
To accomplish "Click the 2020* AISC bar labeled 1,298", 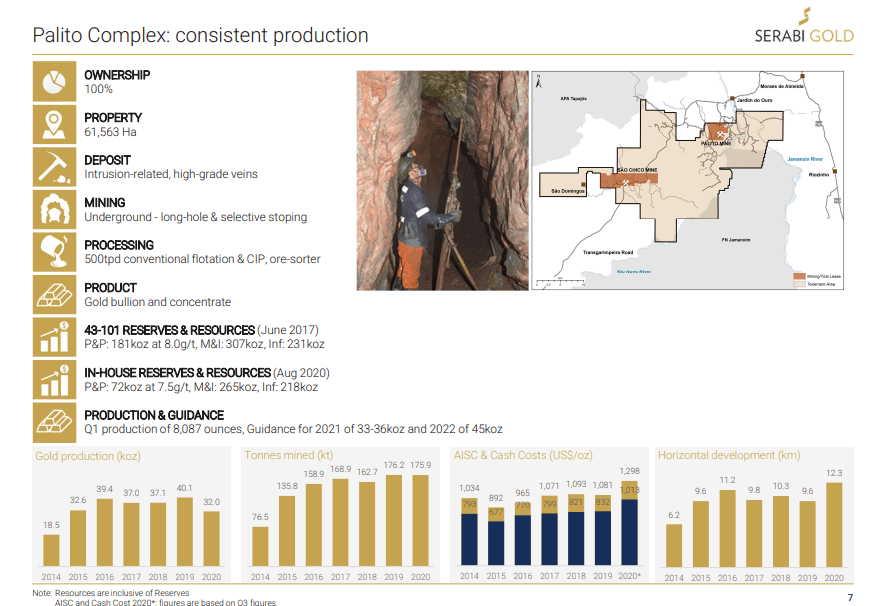I will click(629, 523).
